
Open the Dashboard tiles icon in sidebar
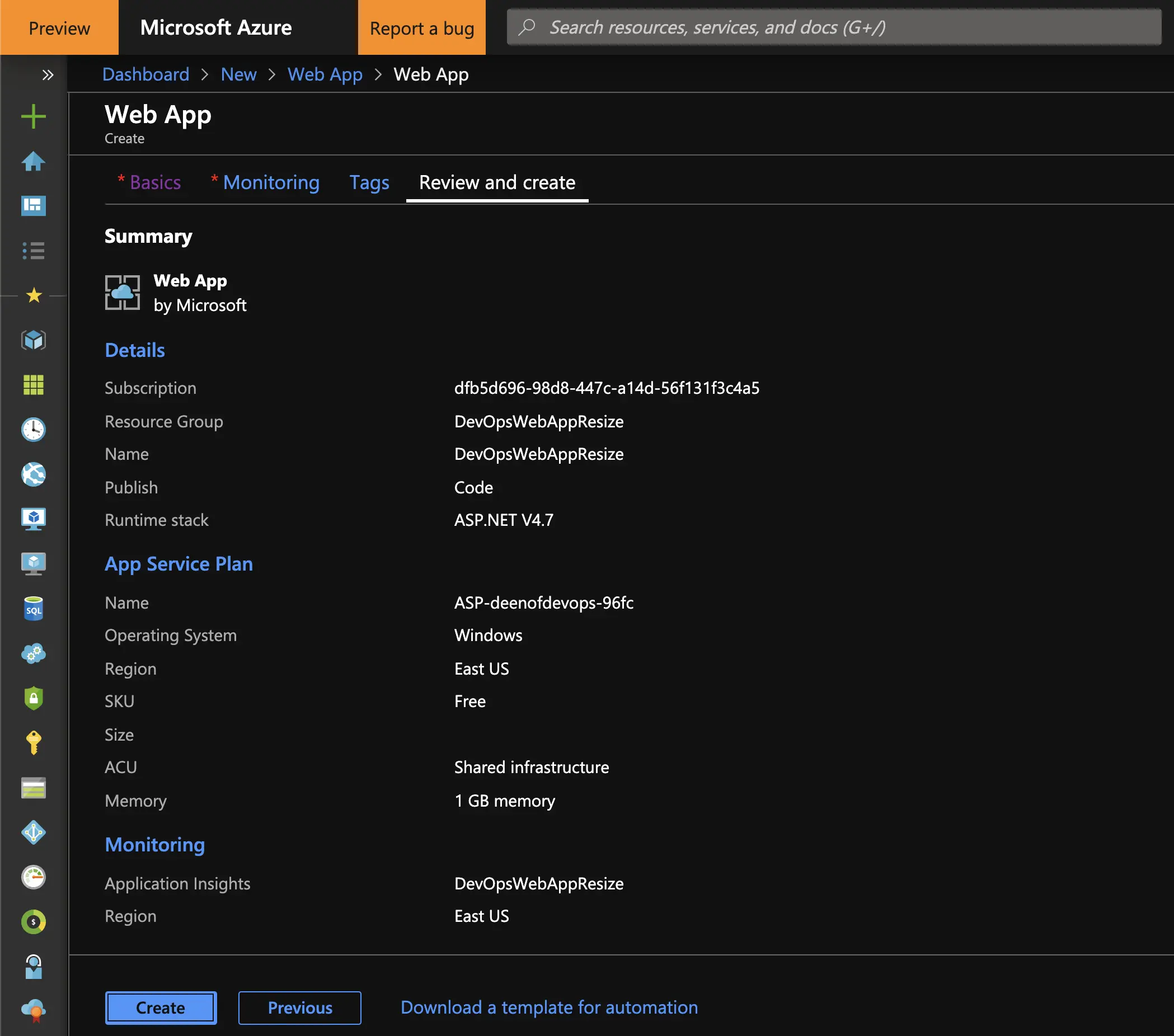point(34,206)
